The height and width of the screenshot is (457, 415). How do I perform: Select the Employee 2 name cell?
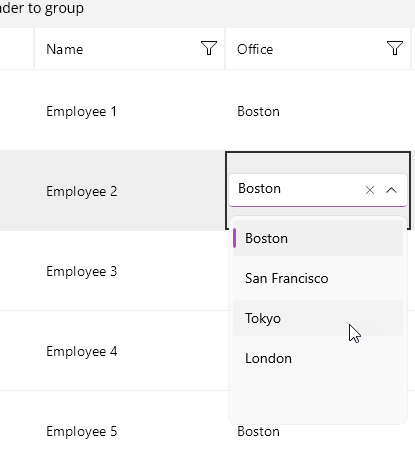(x=129, y=191)
